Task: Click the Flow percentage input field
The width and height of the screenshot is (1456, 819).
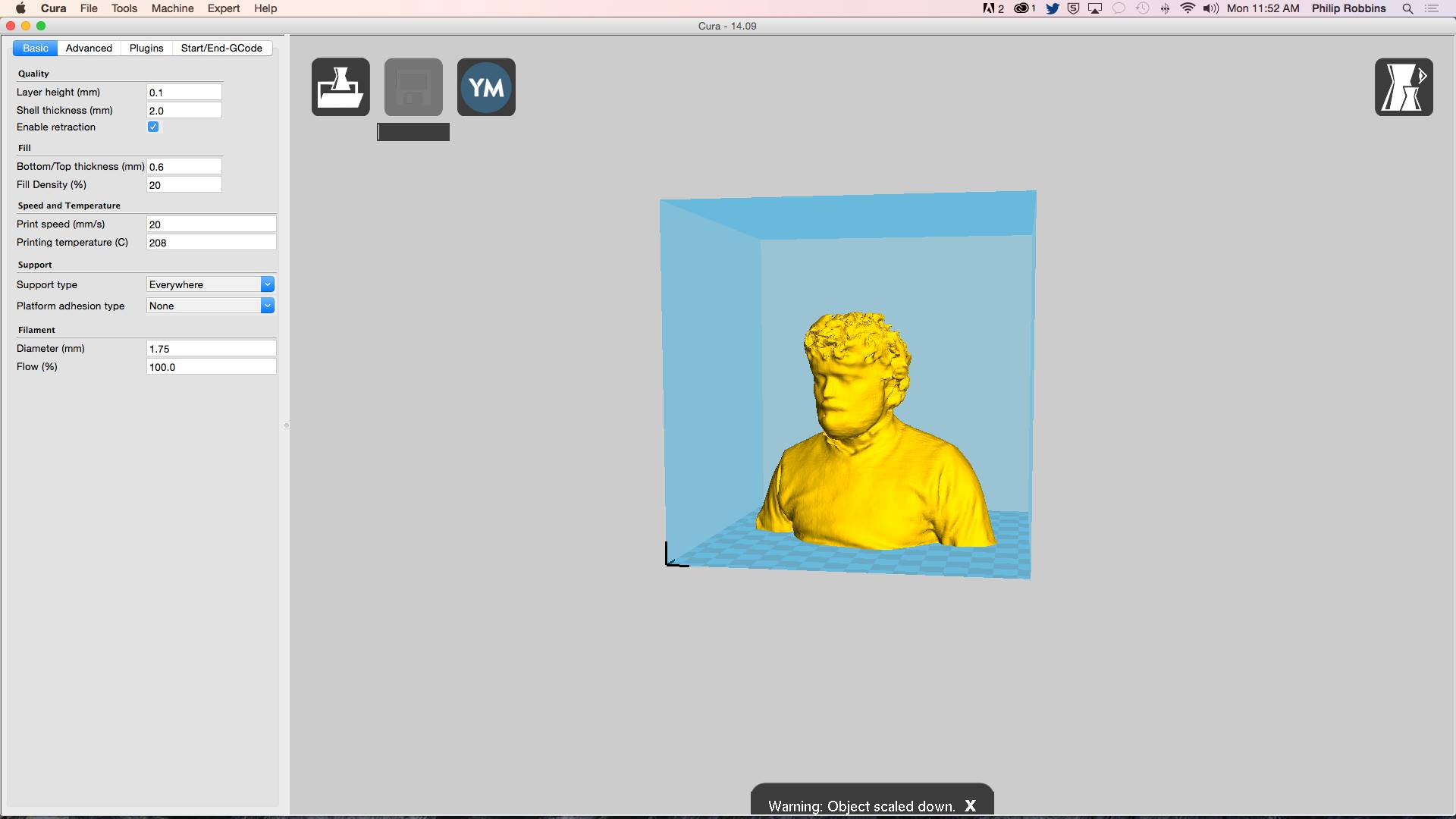Action: [211, 367]
